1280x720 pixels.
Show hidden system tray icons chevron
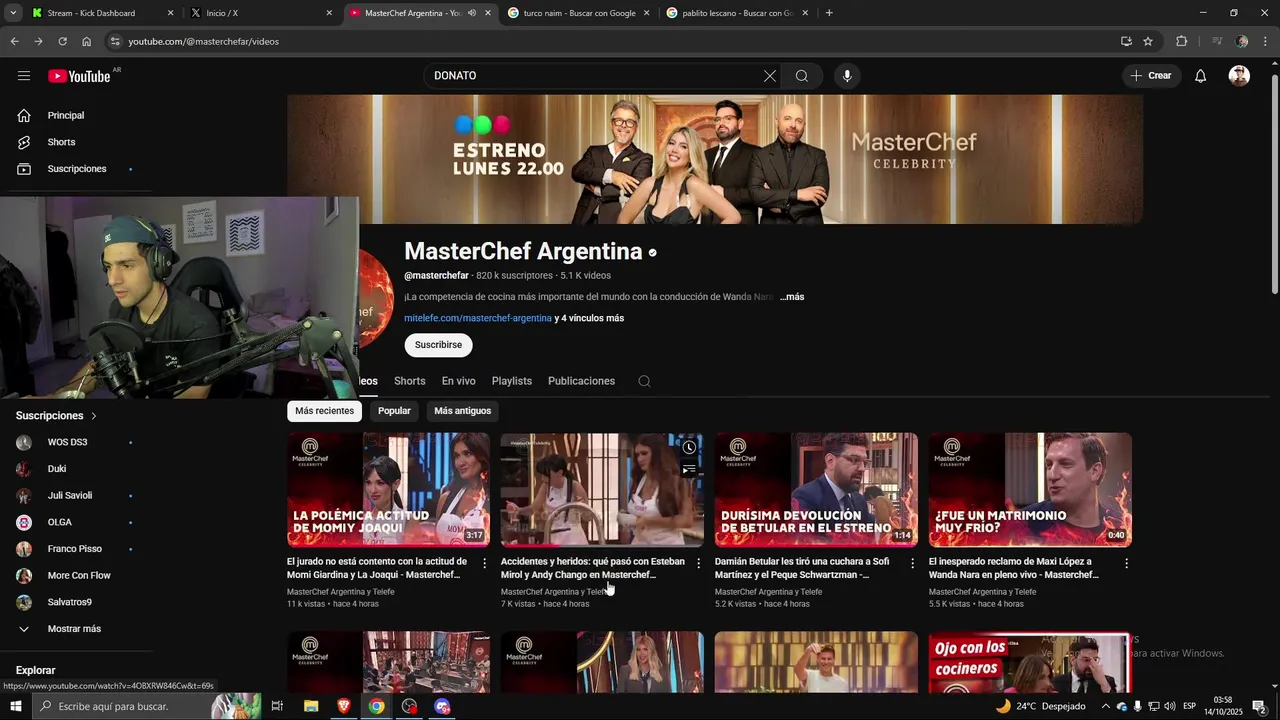(x=1105, y=706)
